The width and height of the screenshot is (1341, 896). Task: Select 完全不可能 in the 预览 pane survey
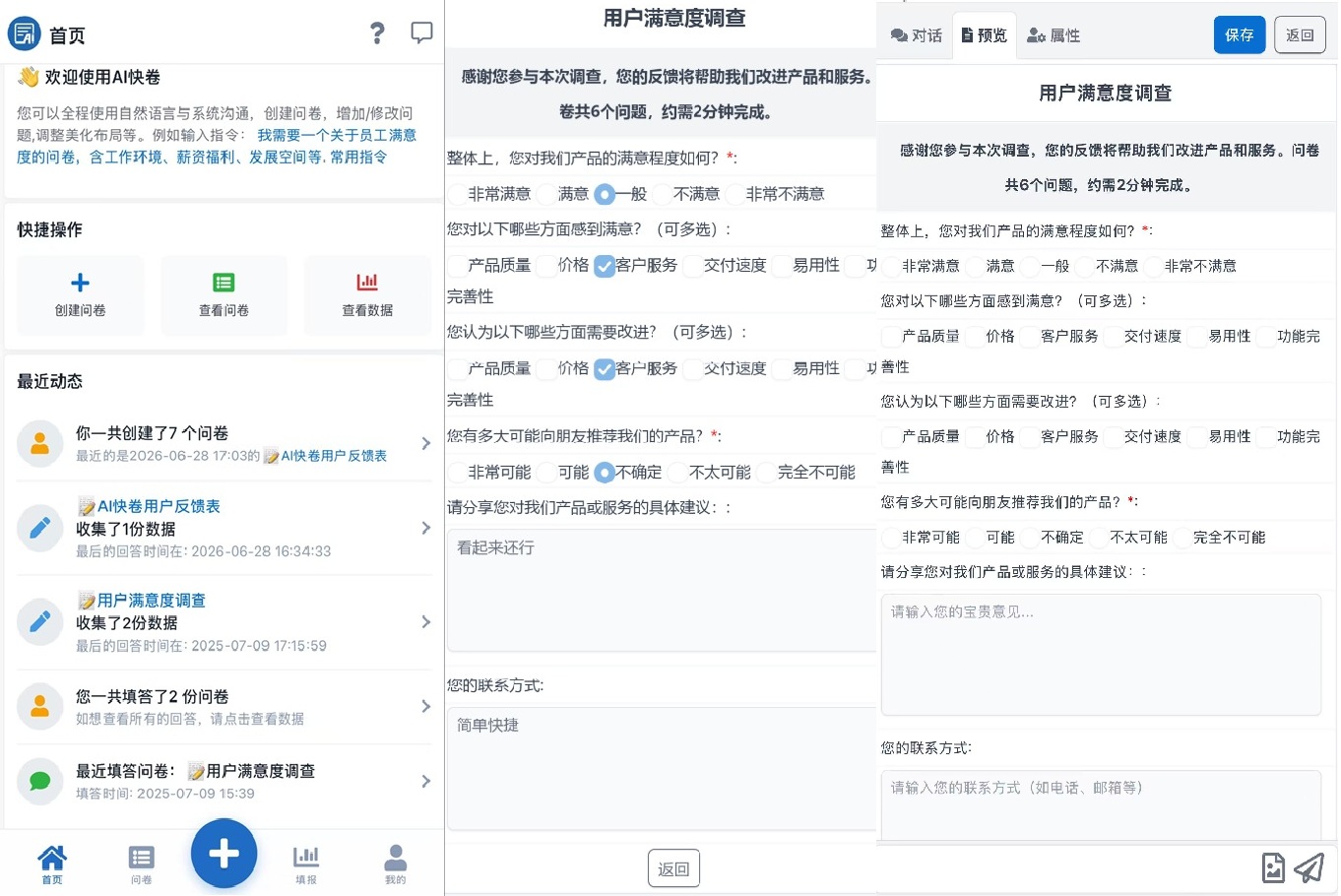click(x=1182, y=538)
